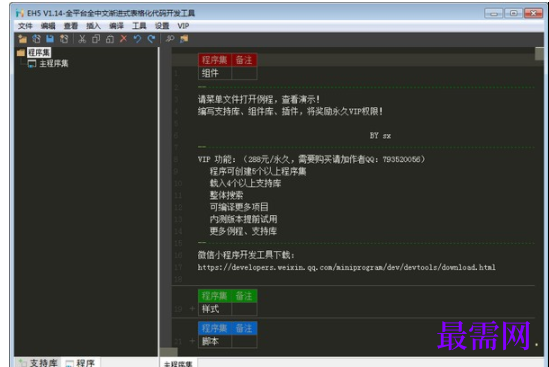This screenshot has height=367, width=549.
Task: Select the 程序集 root tree node
Action: point(39,53)
